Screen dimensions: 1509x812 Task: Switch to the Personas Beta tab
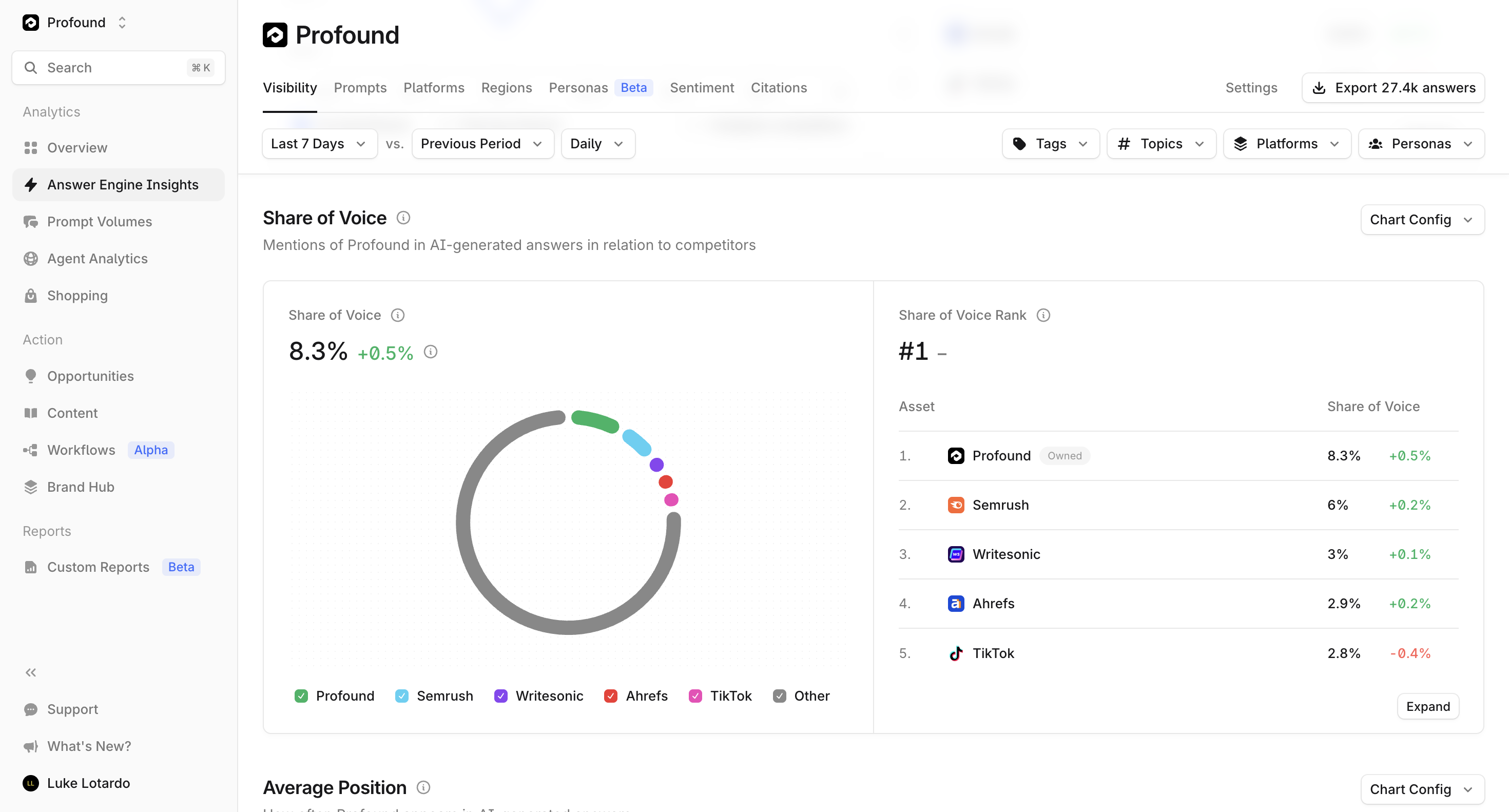tap(601, 88)
